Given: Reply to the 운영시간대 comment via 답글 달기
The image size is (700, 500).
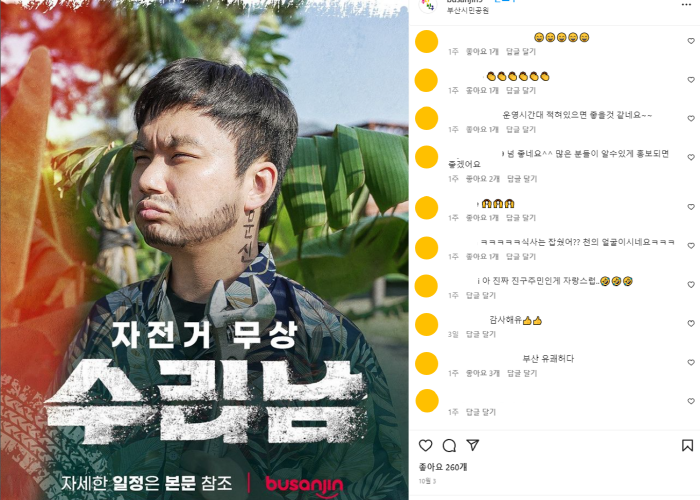Looking at the screenshot, I should [521, 129].
